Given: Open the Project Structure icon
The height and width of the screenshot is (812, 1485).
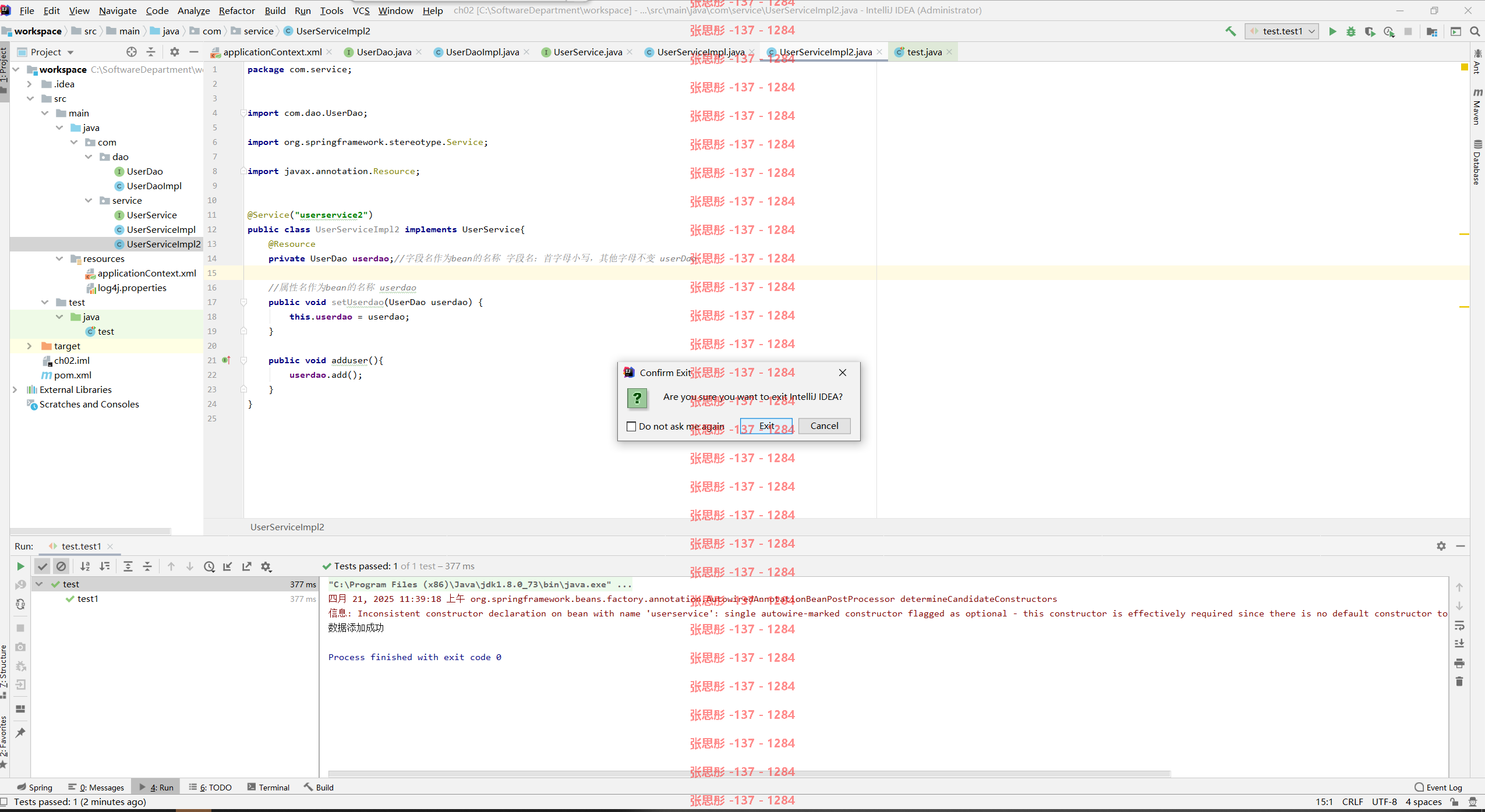Looking at the screenshot, I should pyautogui.click(x=1432, y=31).
